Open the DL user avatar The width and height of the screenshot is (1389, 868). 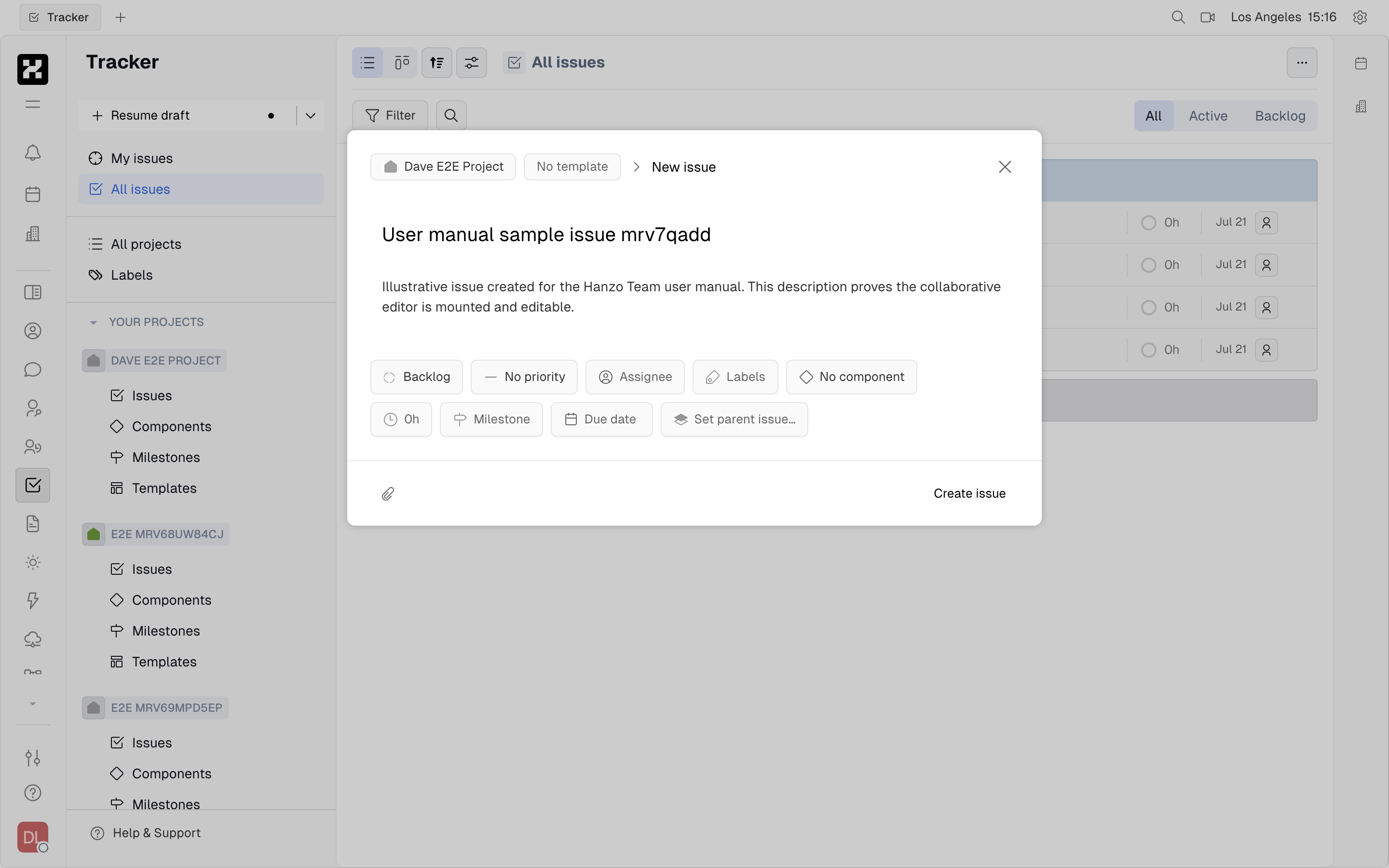[33, 837]
